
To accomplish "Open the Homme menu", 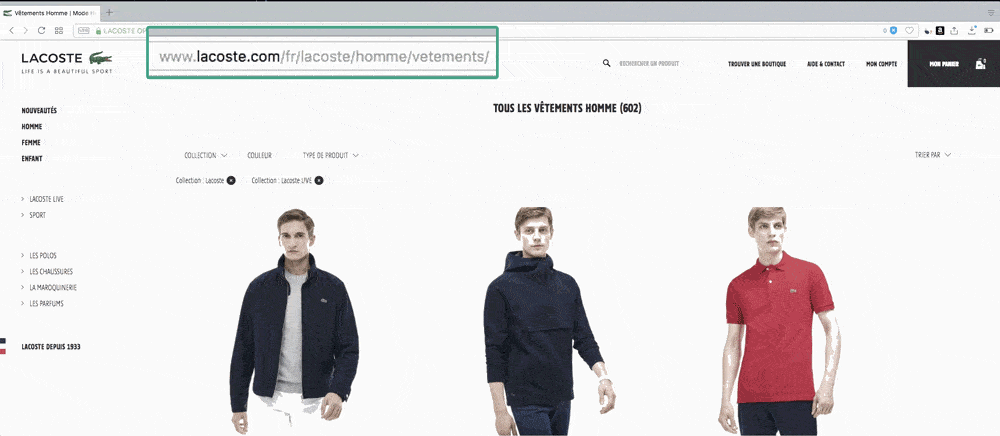I will 32,127.
